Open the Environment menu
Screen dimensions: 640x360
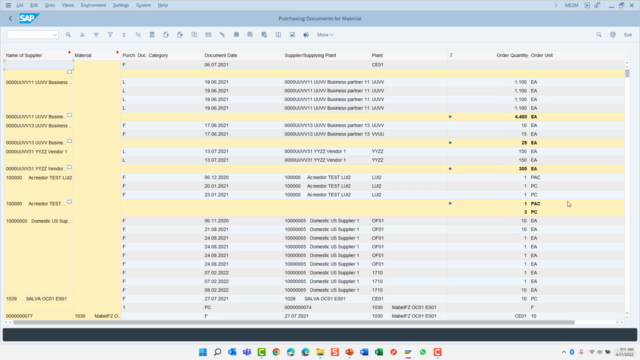click(x=93, y=5)
